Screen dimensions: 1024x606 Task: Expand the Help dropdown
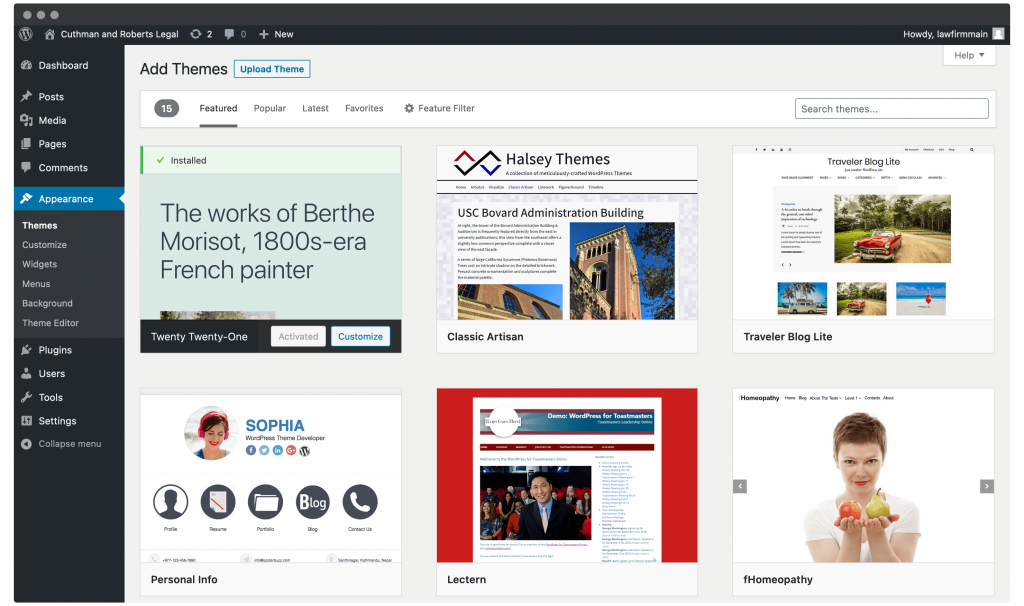click(x=969, y=56)
